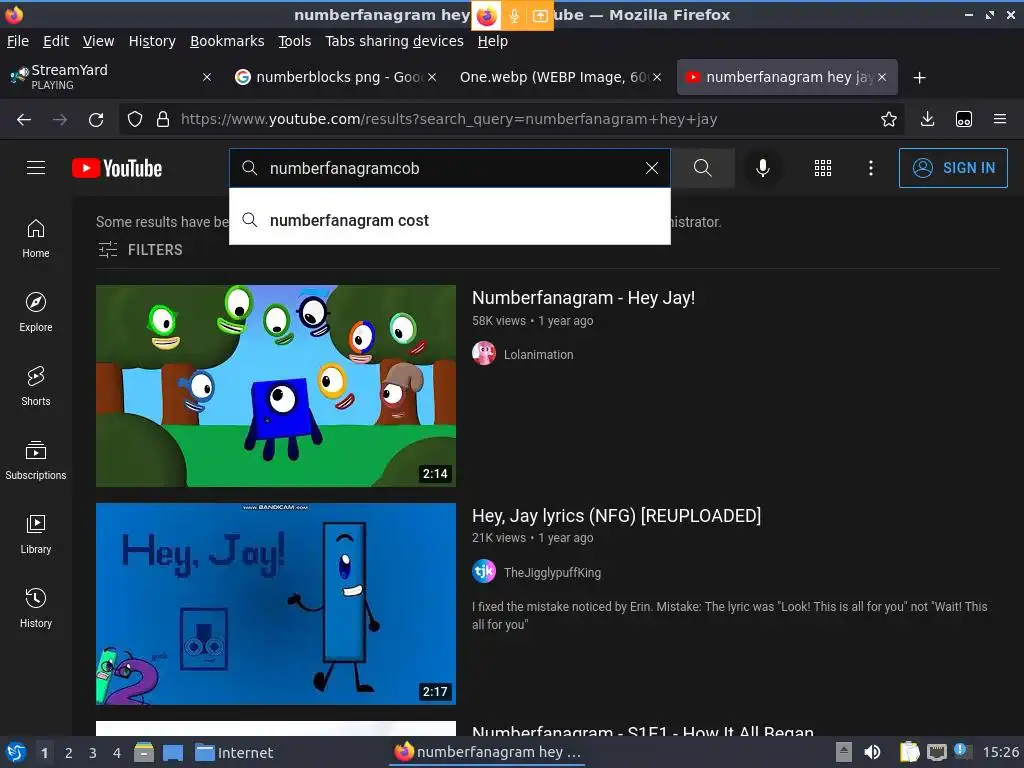The width and height of the screenshot is (1024, 768).
Task: Toggle microphone sharing indicator
Action: (x=514, y=16)
